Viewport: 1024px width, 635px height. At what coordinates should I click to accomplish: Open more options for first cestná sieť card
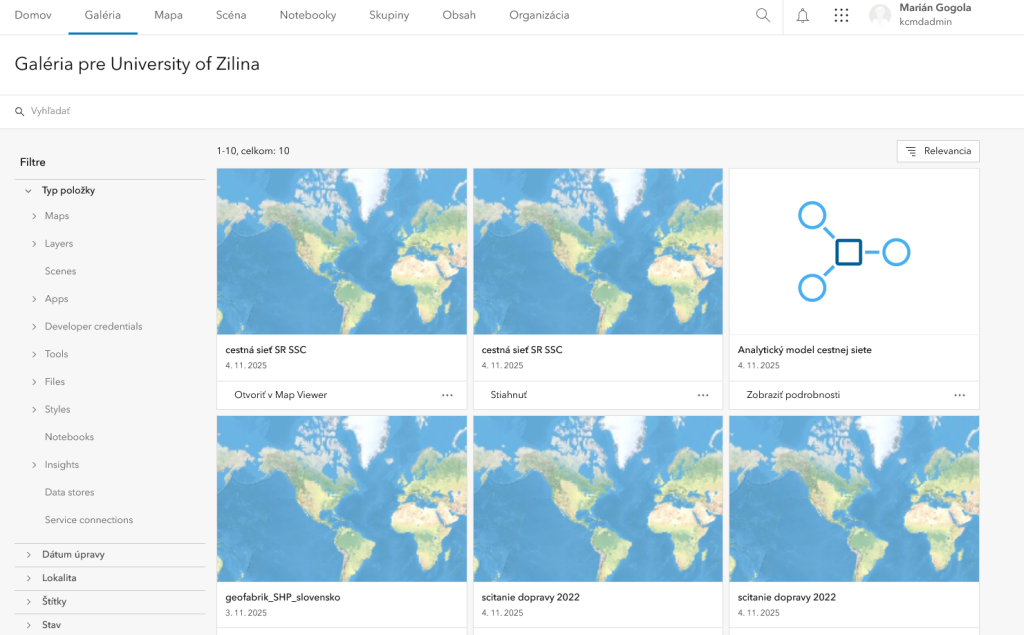point(447,395)
